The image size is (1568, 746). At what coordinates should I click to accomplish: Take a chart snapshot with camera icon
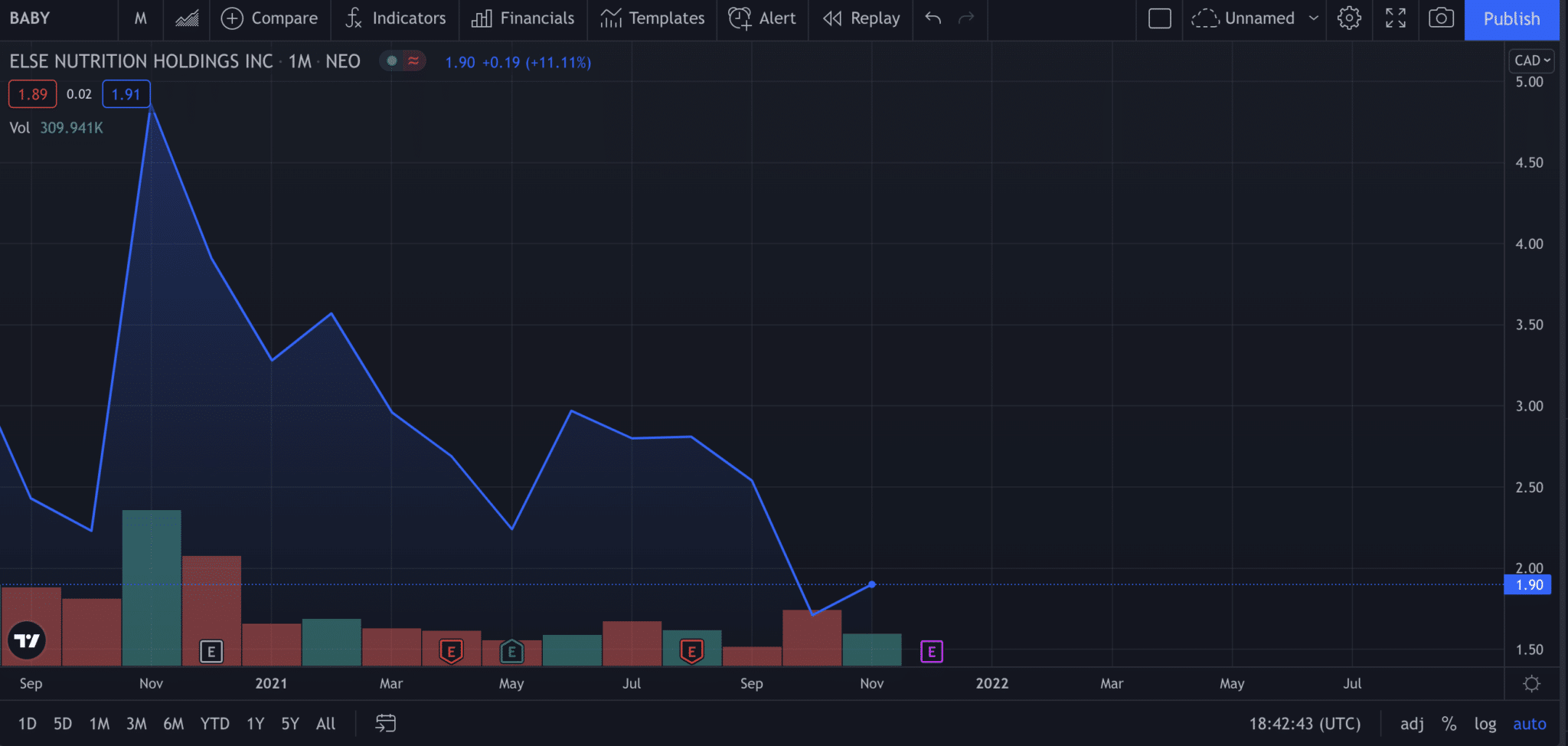pyautogui.click(x=1441, y=18)
